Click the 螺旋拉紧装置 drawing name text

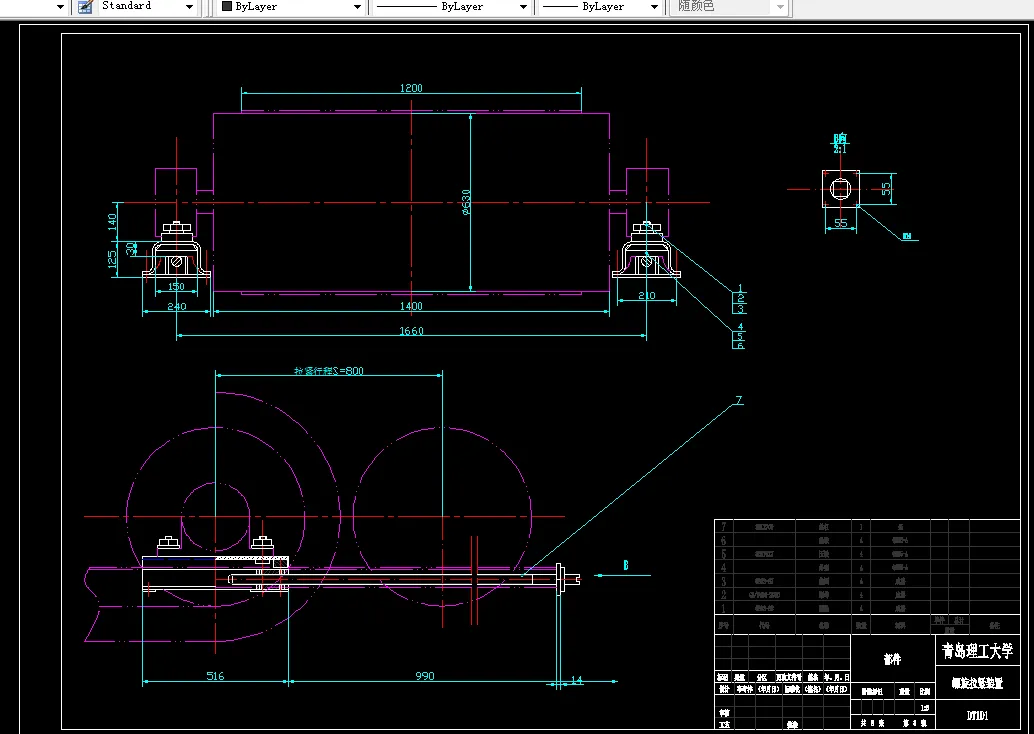977,684
